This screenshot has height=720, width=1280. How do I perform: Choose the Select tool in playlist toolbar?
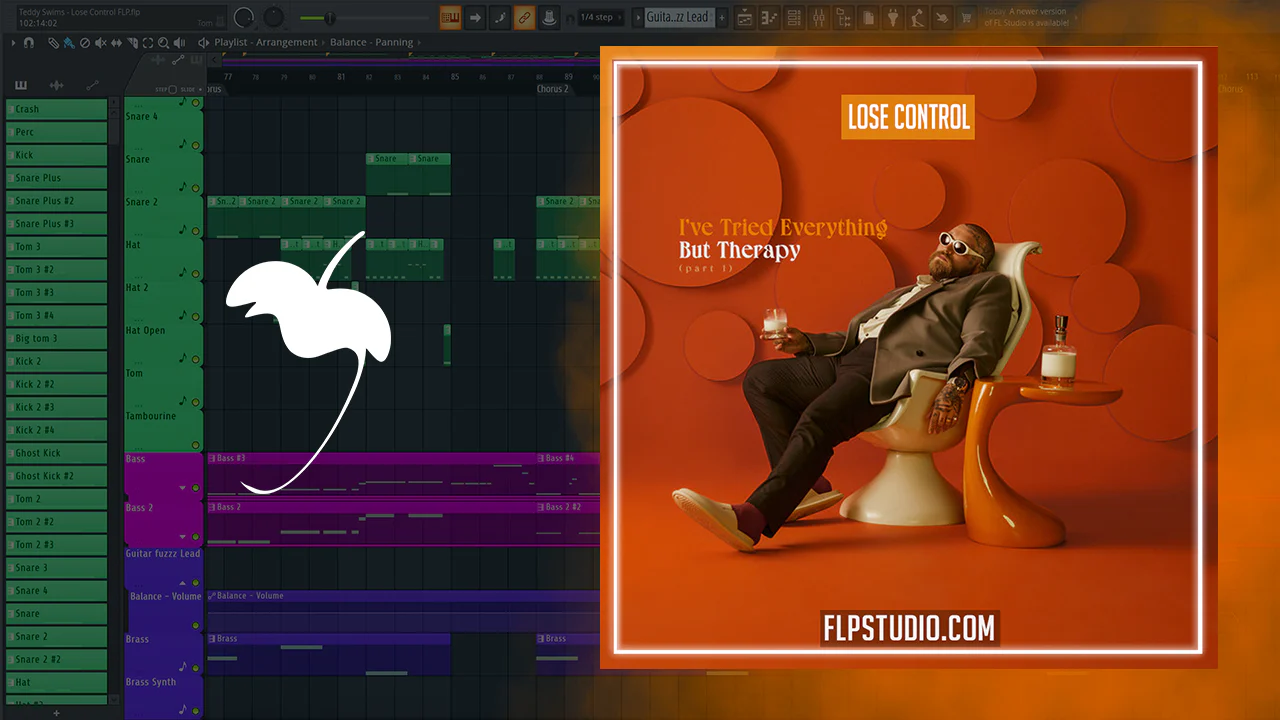click(148, 43)
